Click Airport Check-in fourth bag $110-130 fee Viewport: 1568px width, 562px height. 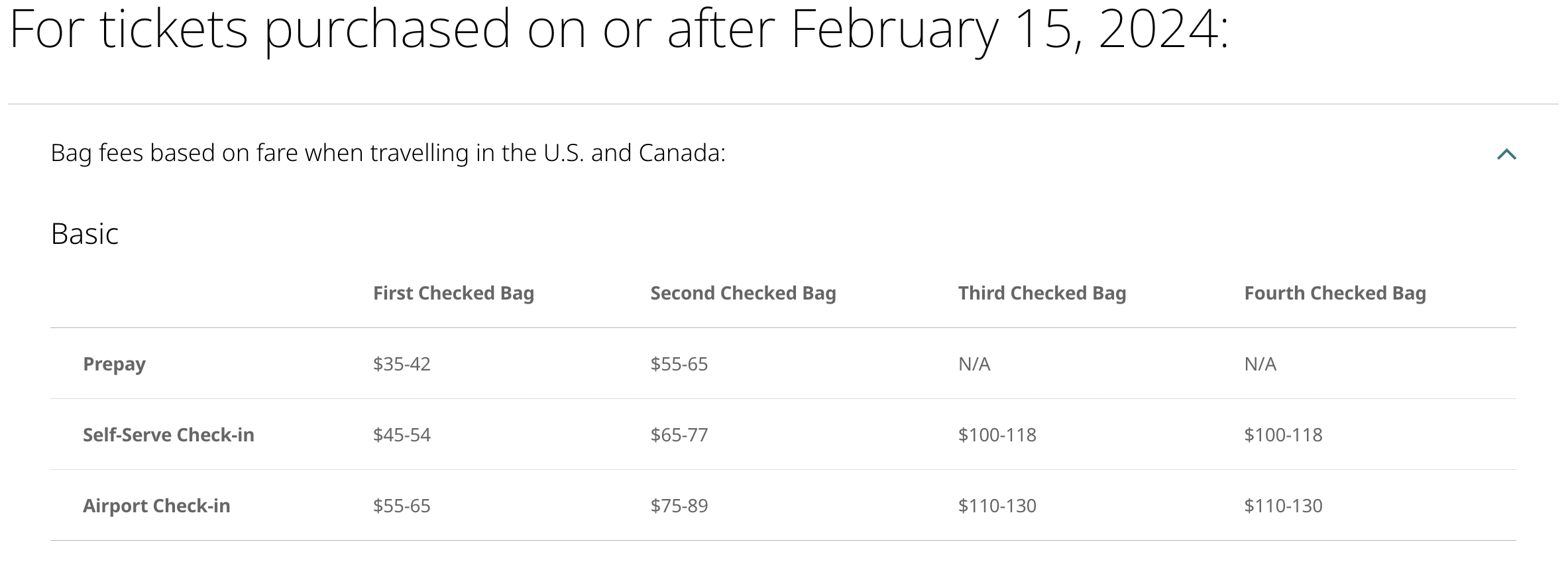click(x=1283, y=506)
